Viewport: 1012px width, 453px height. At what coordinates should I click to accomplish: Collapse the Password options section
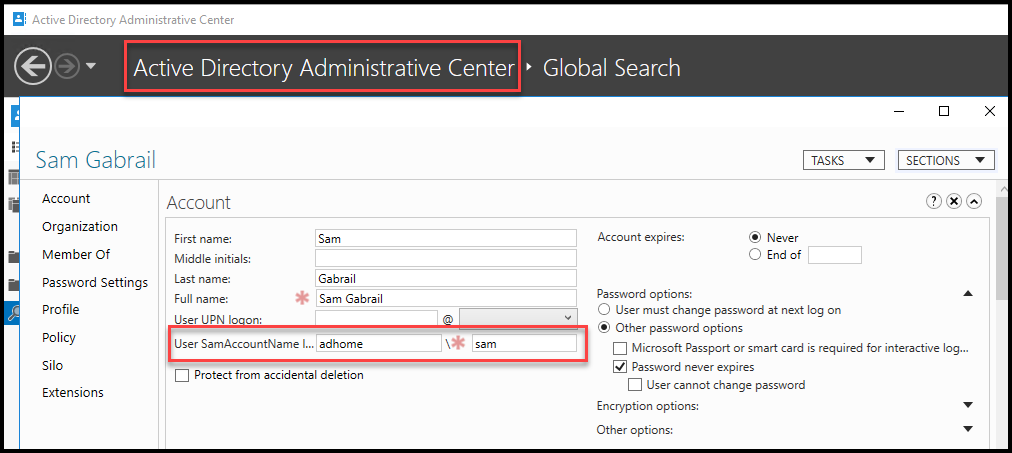click(967, 294)
